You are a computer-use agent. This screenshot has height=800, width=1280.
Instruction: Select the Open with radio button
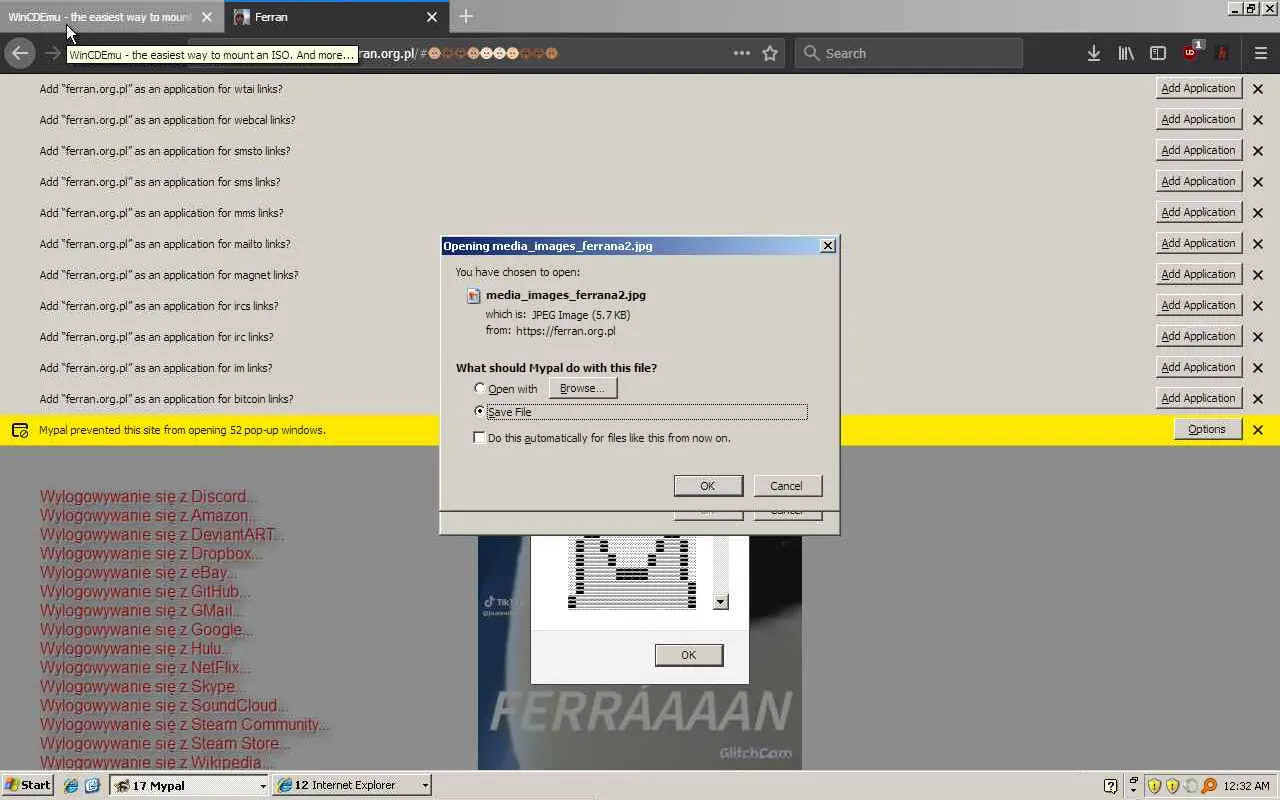pyautogui.click(x=480, y=388)
